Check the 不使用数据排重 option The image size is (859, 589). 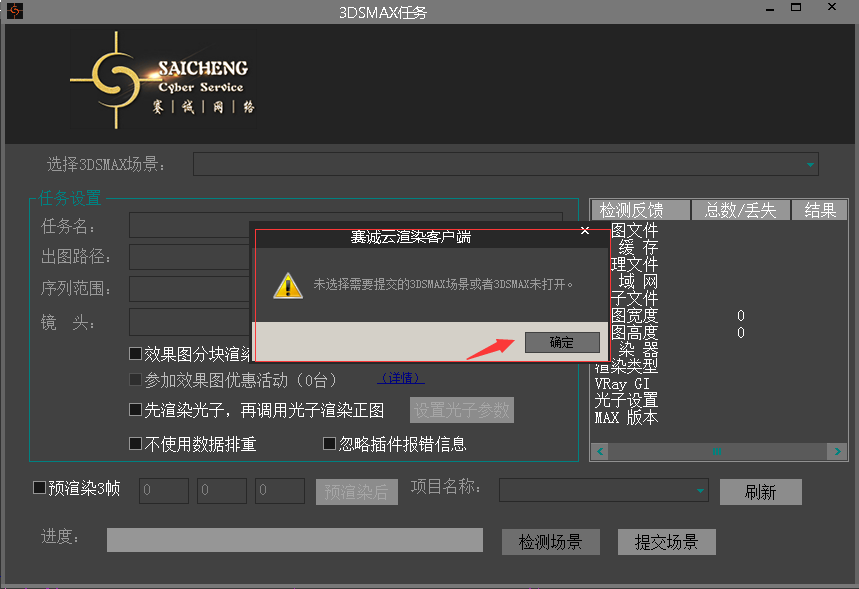pos(136,444)
